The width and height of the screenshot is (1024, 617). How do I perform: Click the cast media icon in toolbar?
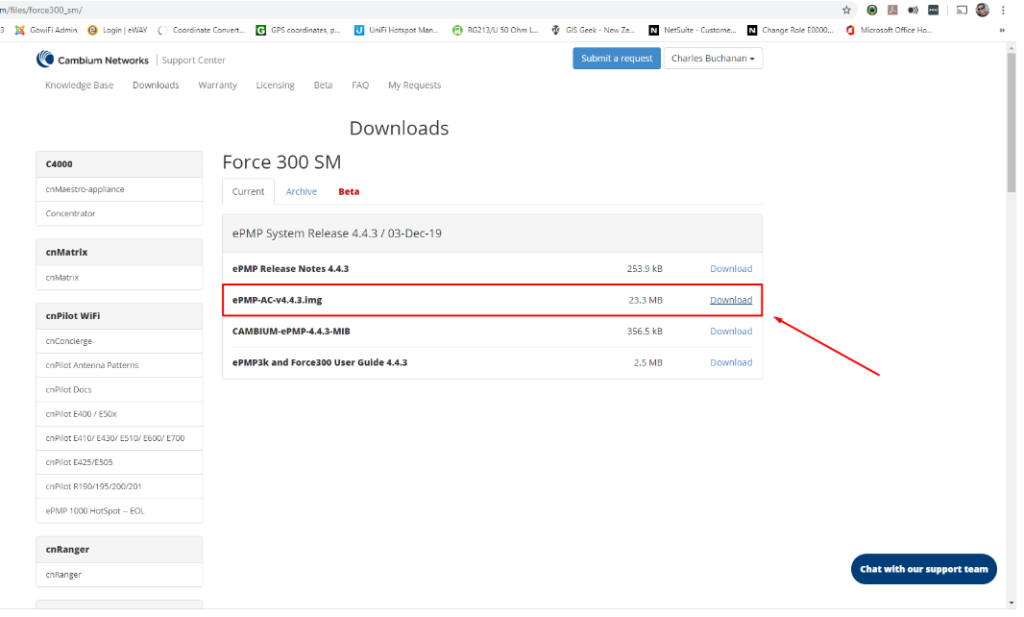961,10
